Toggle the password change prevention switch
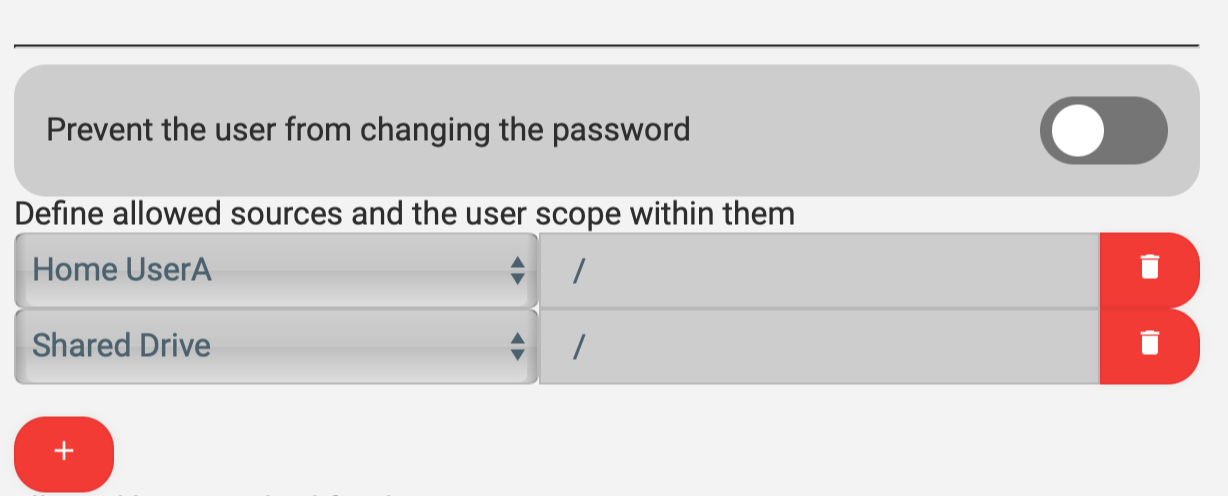The height and width of the screenshot is (496, 1228). pos(1103,131)
